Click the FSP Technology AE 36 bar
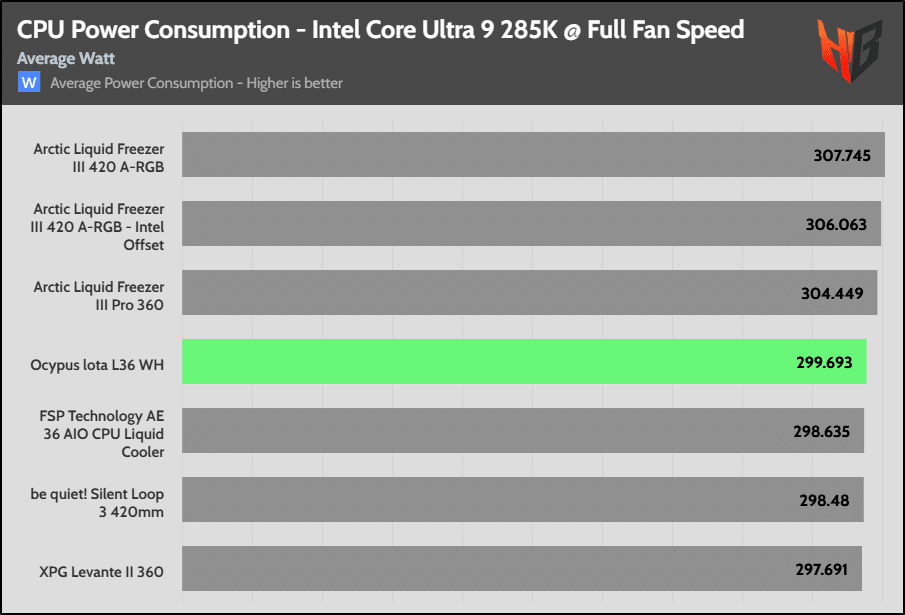 (523, 431)
